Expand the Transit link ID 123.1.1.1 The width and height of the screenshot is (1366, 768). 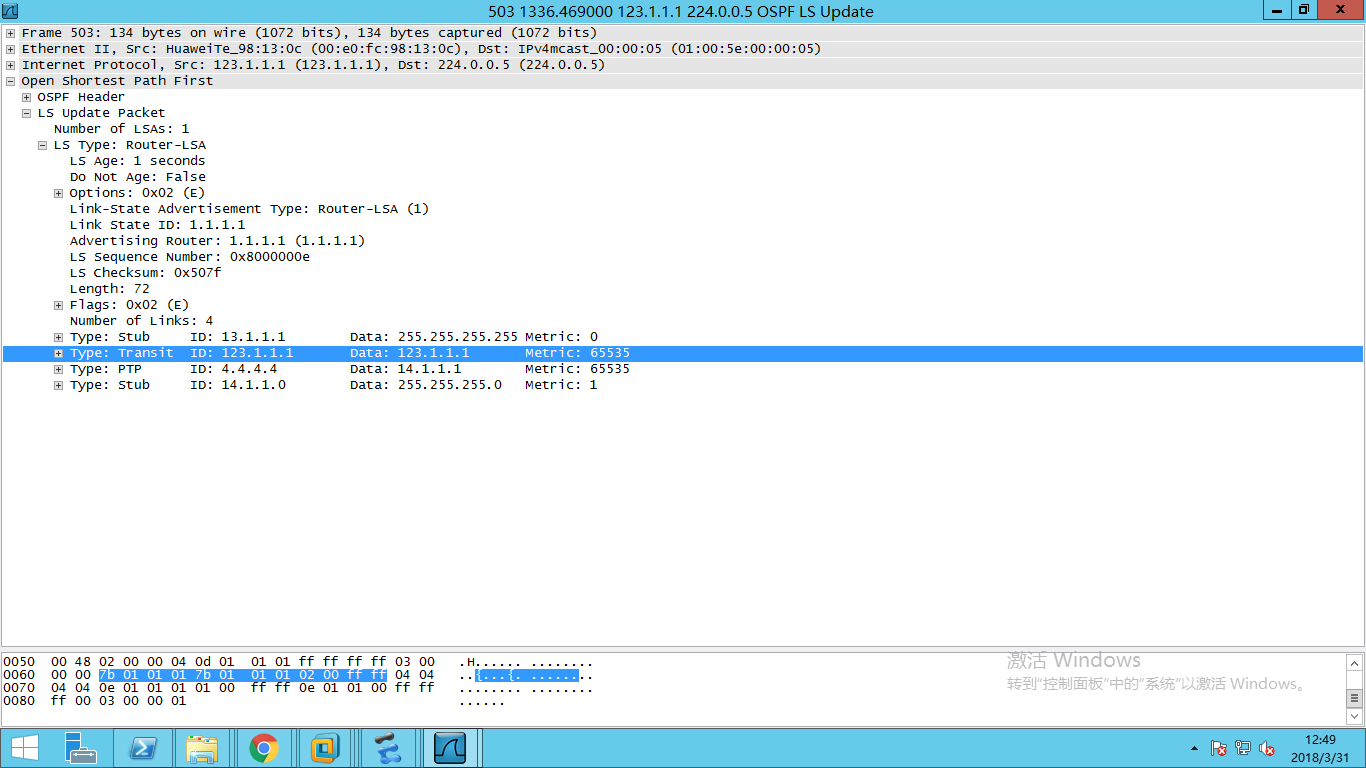click(x=59, y=353)
